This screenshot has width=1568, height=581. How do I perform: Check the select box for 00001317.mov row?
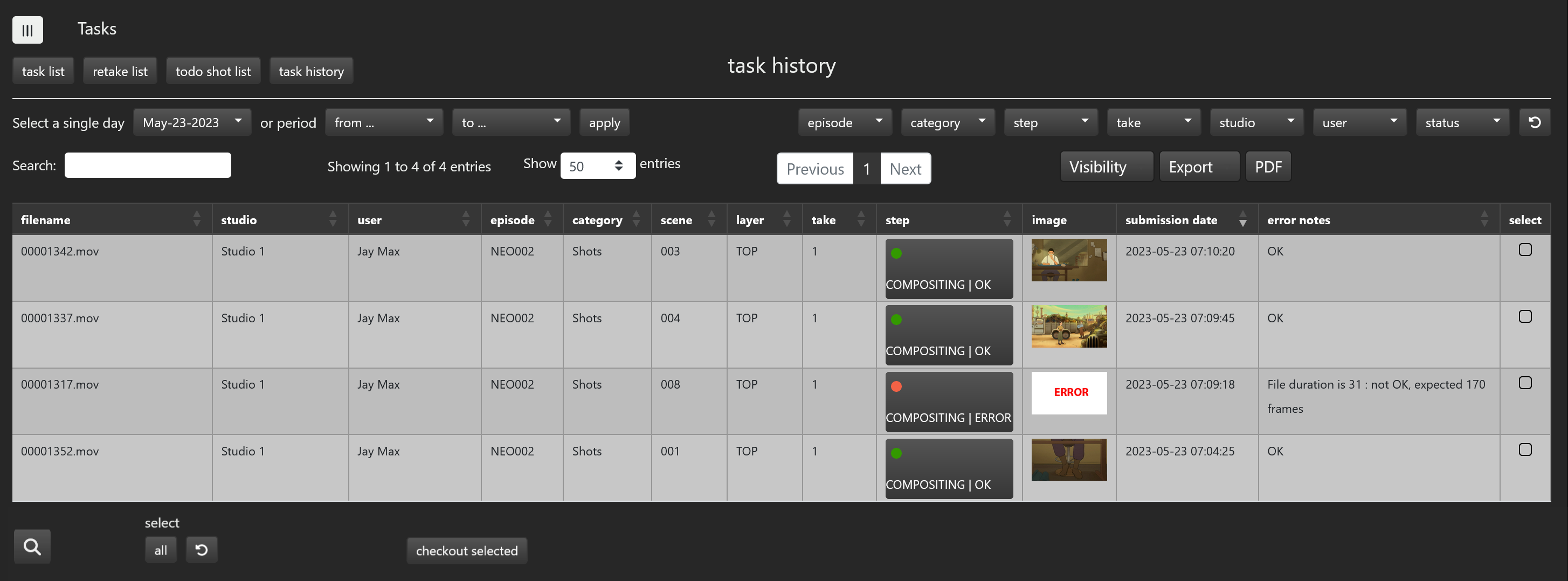[x=1525, y=383]
